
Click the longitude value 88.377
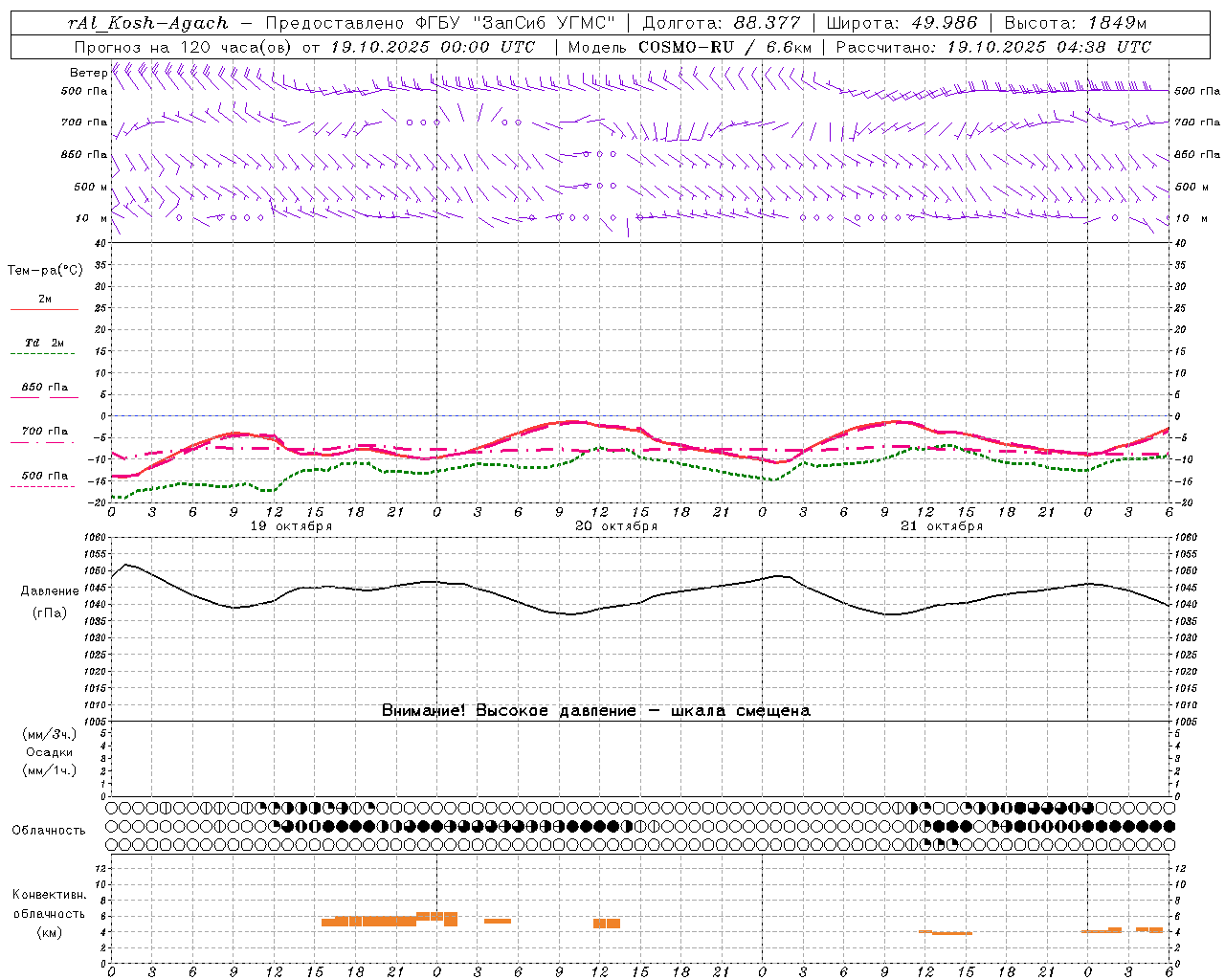coord(768,23)
